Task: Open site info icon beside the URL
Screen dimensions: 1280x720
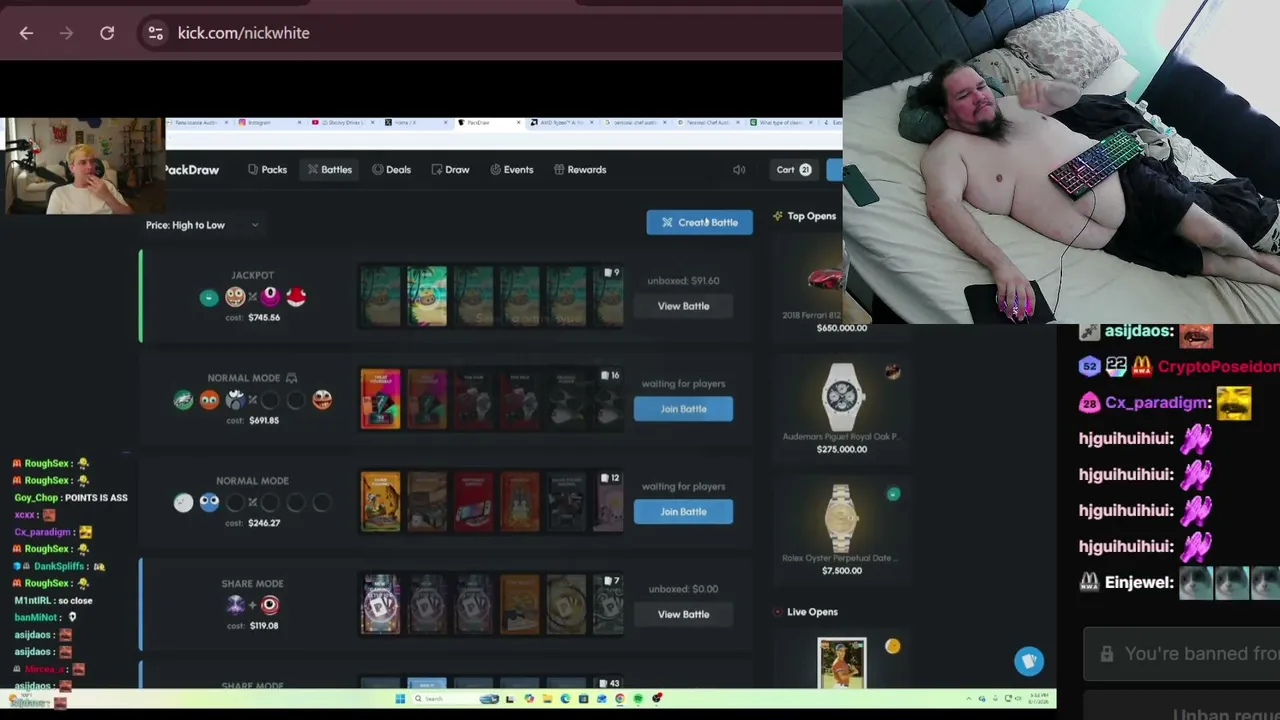Action: point(155,33)
